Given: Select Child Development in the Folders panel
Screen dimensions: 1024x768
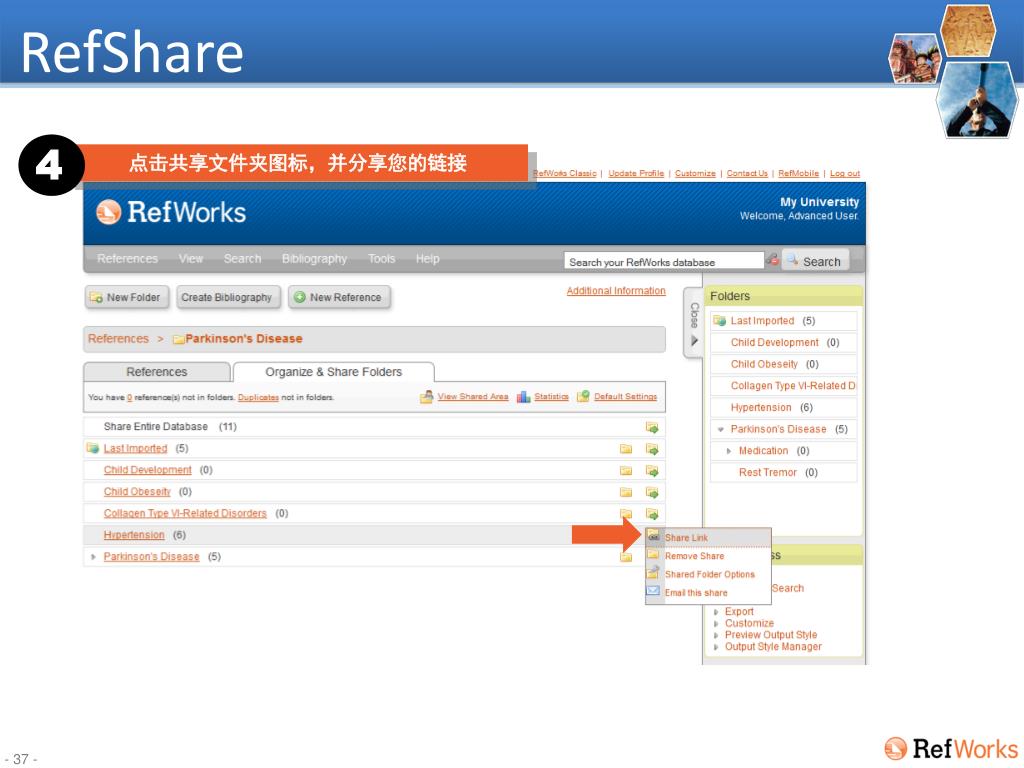Looking at the screenshot, I should pyautogui.click(x=775, y=342).
